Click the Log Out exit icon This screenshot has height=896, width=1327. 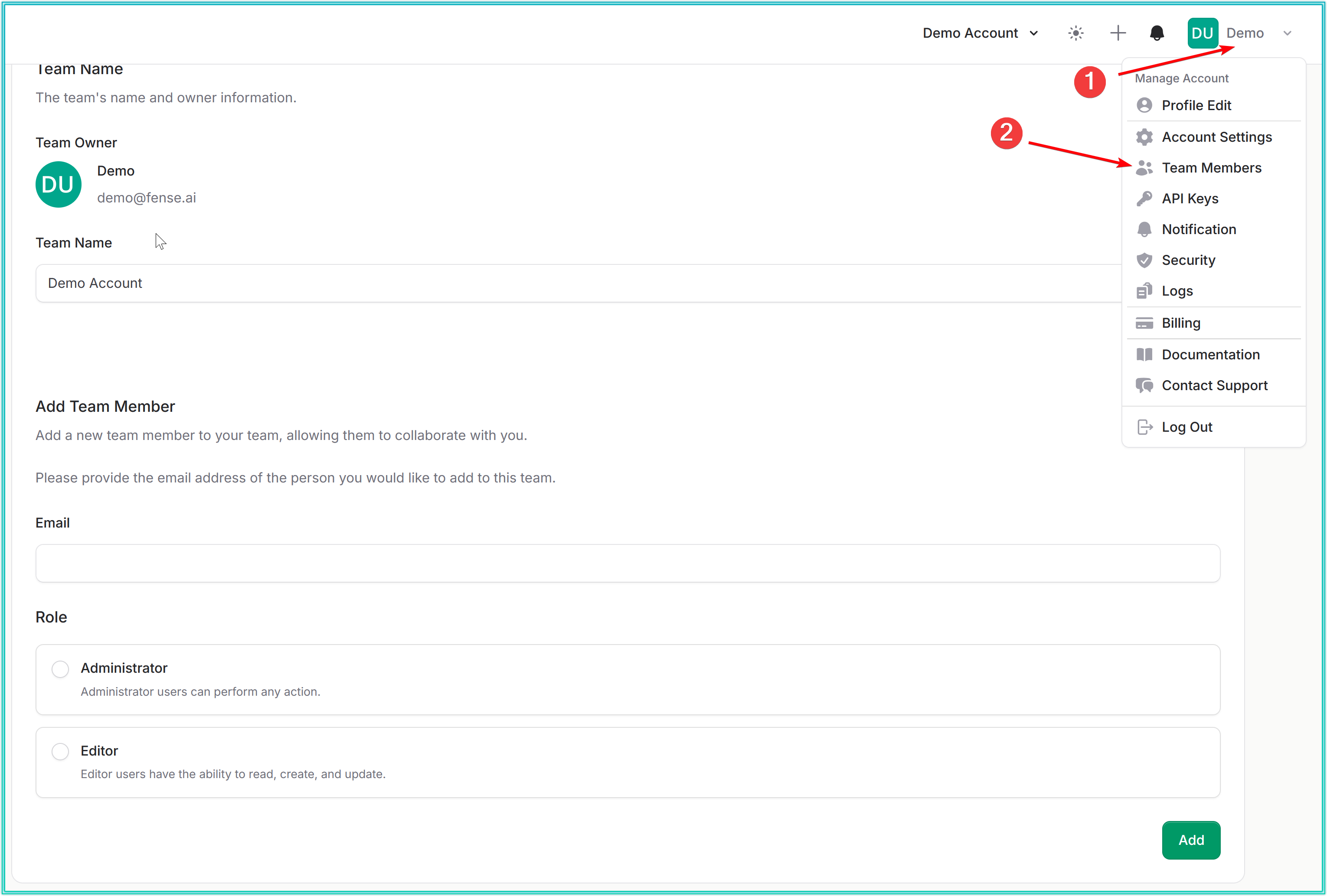(1144, 427)
